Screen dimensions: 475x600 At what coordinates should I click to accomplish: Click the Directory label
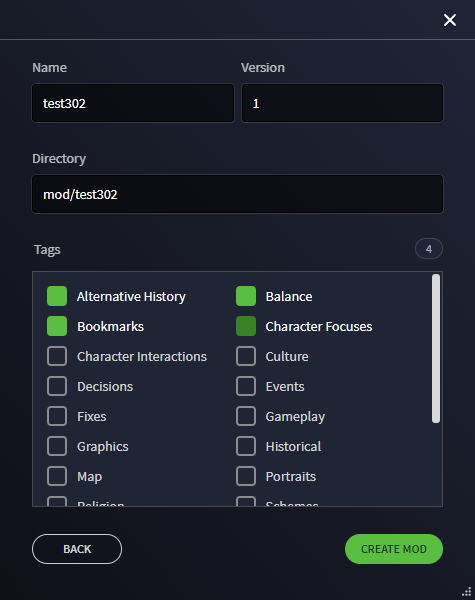pos(59,158)
